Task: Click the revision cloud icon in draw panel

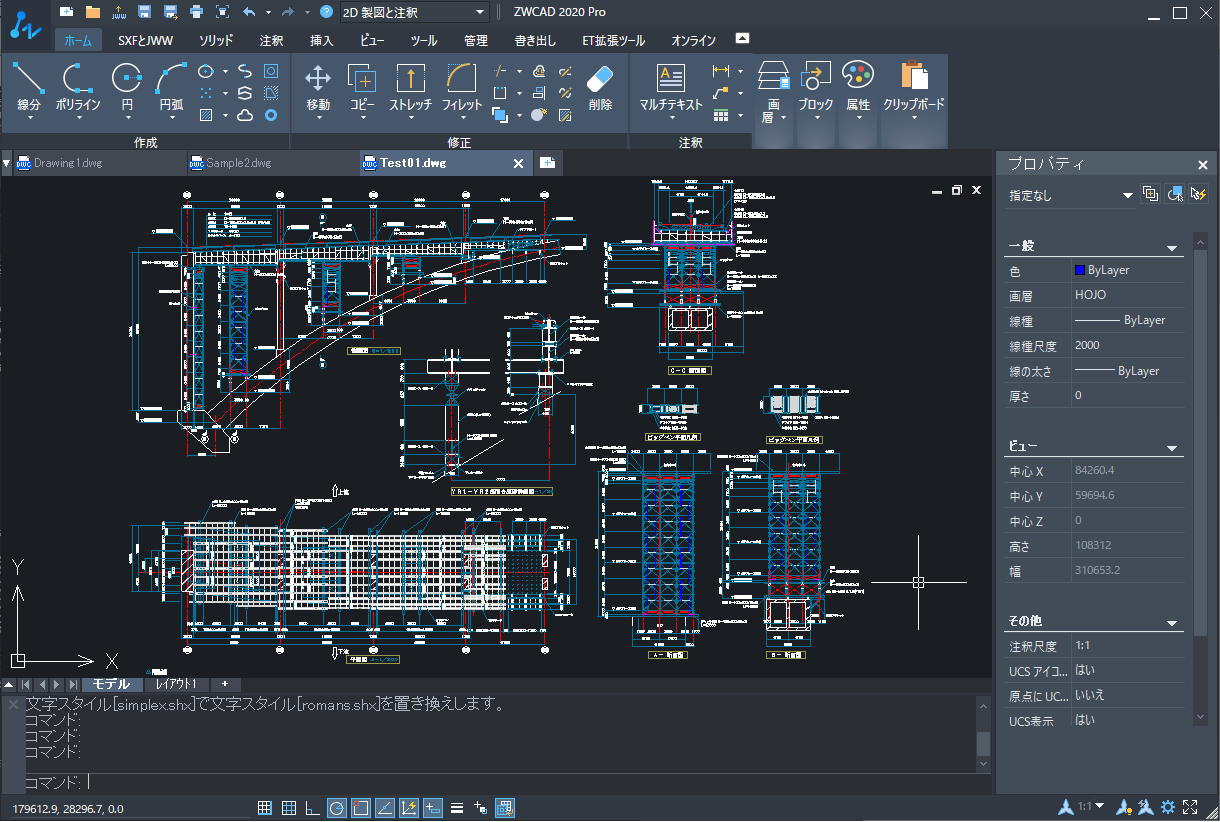Action: (x=245, y=115)
